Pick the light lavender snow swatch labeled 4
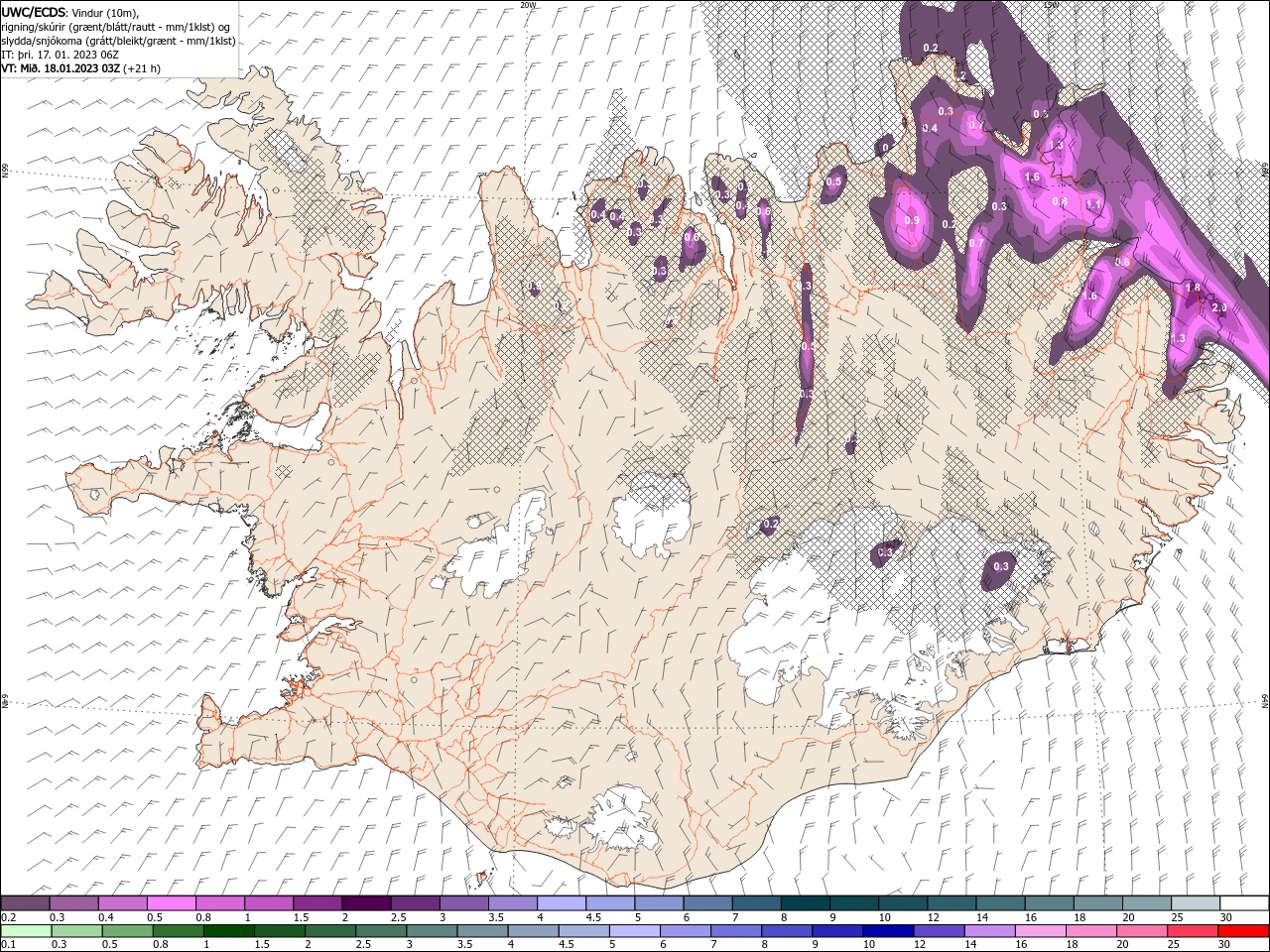The width and height of the screenshot is (1270, 952). [562, 903]
